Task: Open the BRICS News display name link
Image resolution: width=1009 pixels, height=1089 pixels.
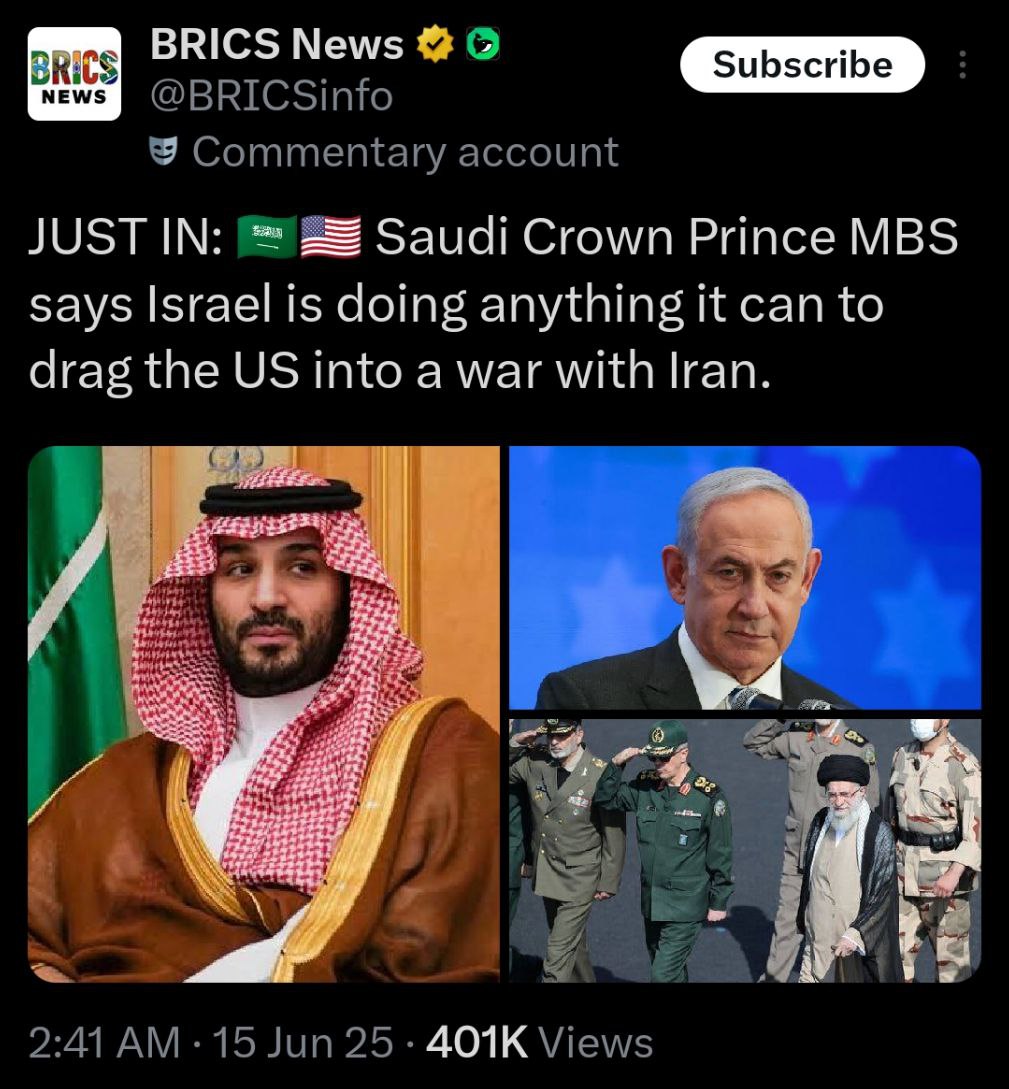Action: (x=276, y=44)
